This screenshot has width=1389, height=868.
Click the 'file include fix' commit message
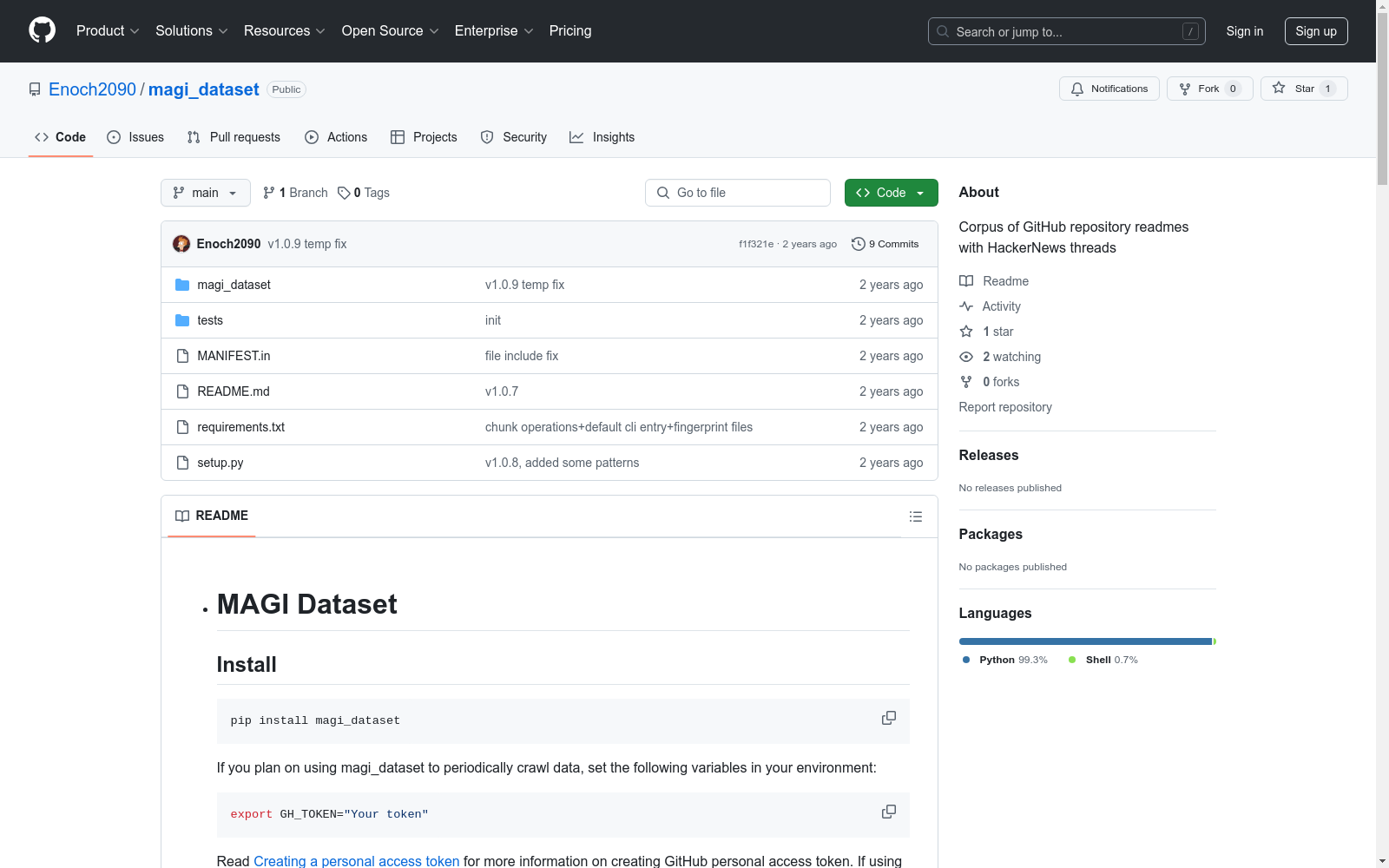(x=522, y=356)
